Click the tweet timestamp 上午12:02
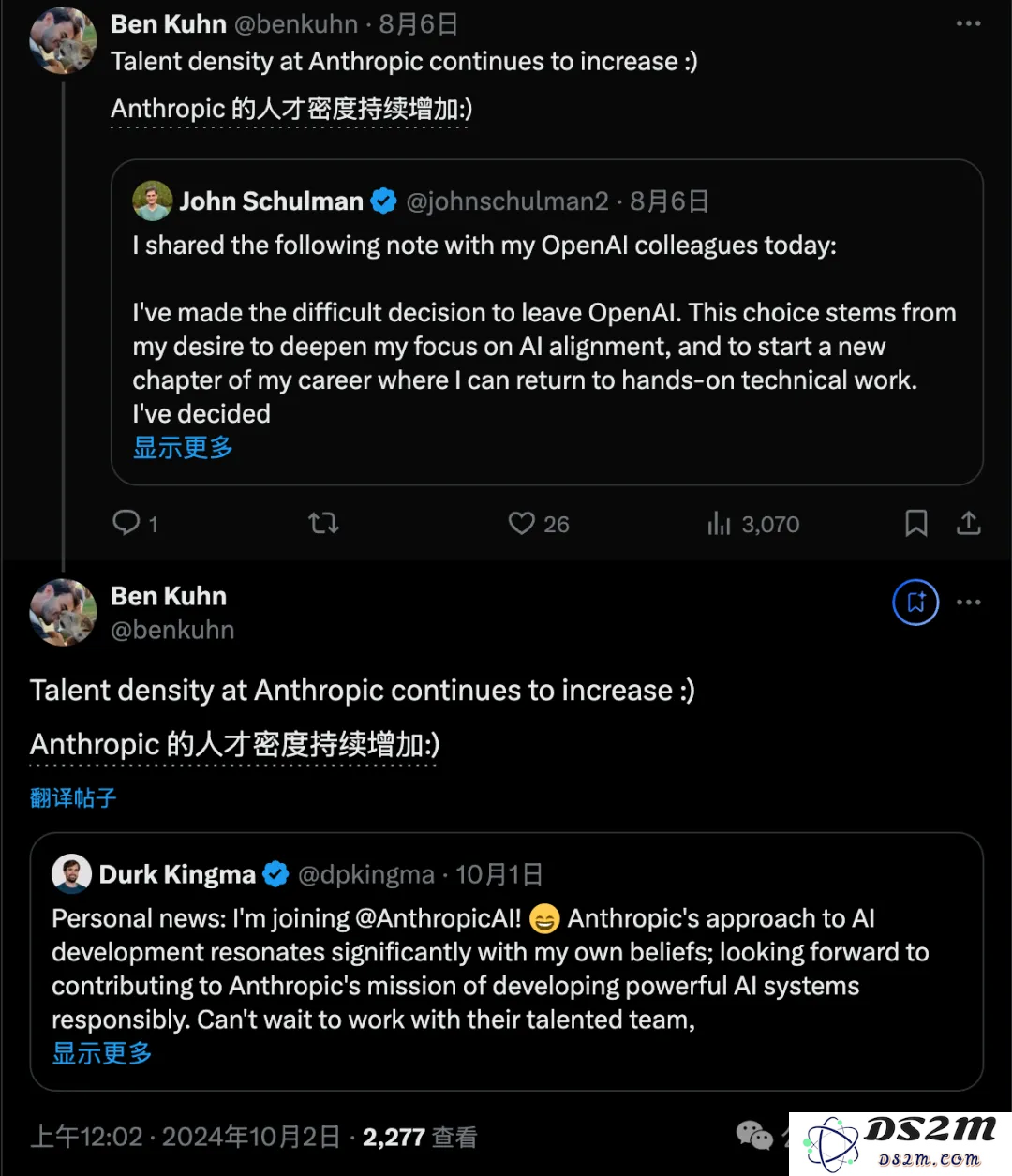This screenshot has width=1012, height=1176. (x=86, y=1137)
